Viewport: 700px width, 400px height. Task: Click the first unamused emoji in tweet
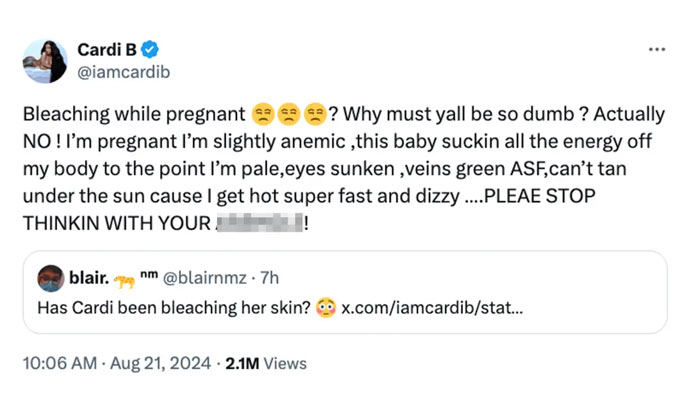pyautogui.click(x=263, y=115)
